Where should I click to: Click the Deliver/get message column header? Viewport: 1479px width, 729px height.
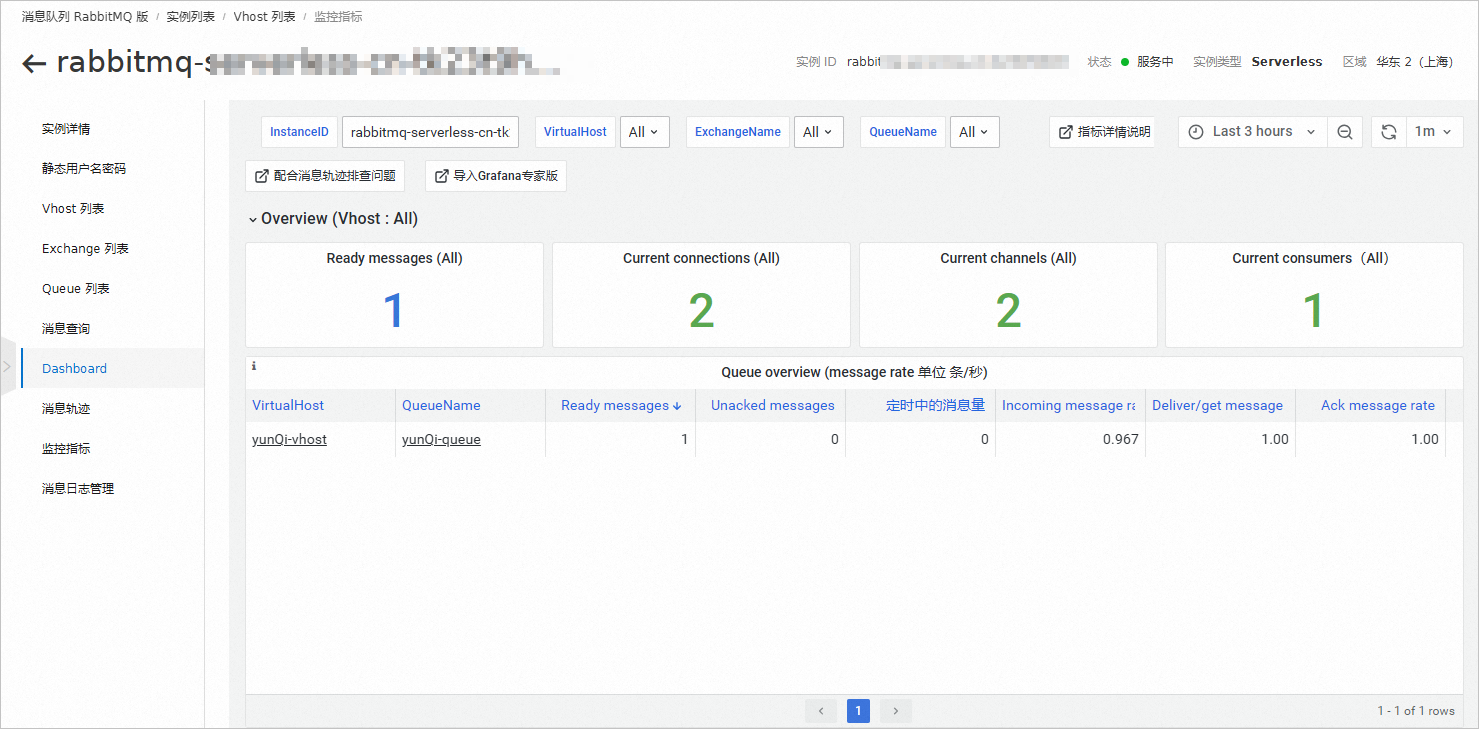pos(1217,405)
